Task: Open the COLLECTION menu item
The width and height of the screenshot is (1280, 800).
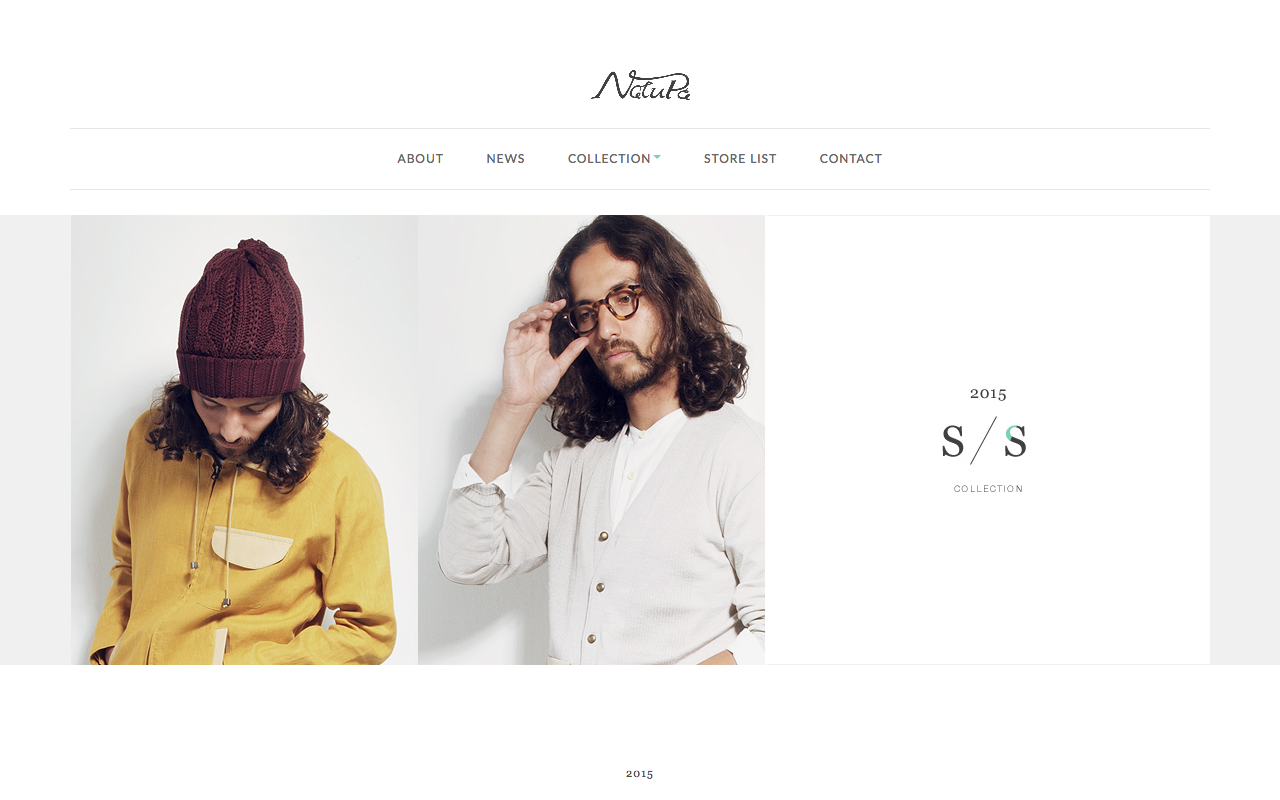Action: coord(609,159)
